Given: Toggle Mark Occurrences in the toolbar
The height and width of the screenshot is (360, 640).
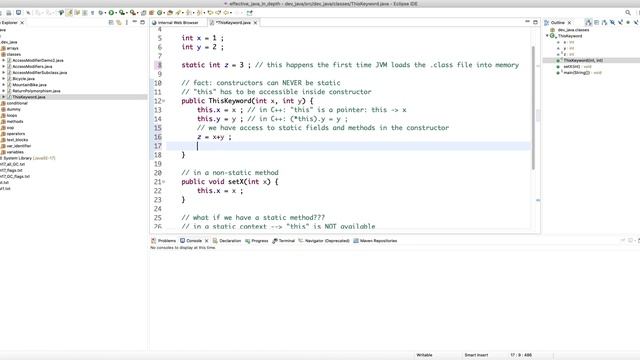Looking at the screenshot, I should (69, 13).
